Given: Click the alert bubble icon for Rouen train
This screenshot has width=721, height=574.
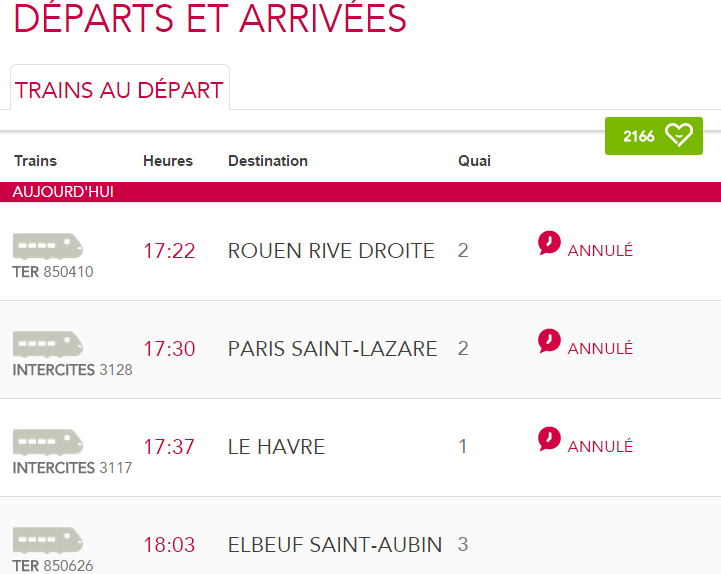Looking at the screenshot, I should pyautogui.click(x=549, y=243).
